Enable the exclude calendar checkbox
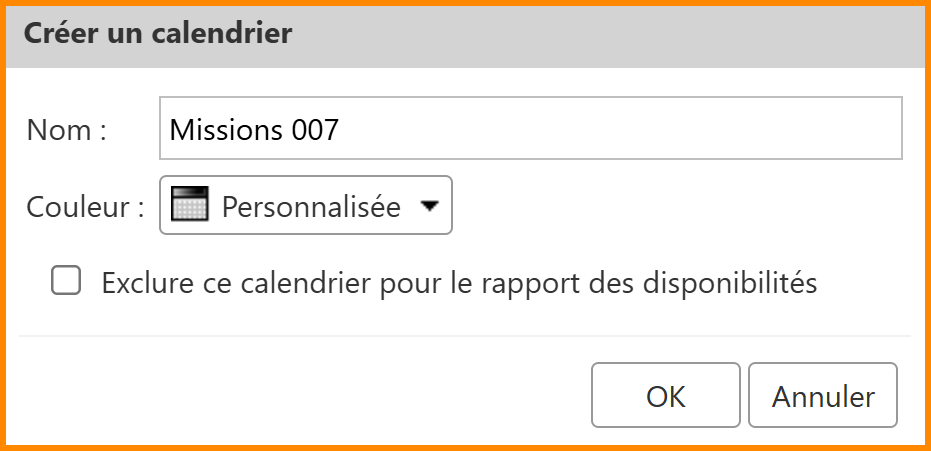 (66, 282)
